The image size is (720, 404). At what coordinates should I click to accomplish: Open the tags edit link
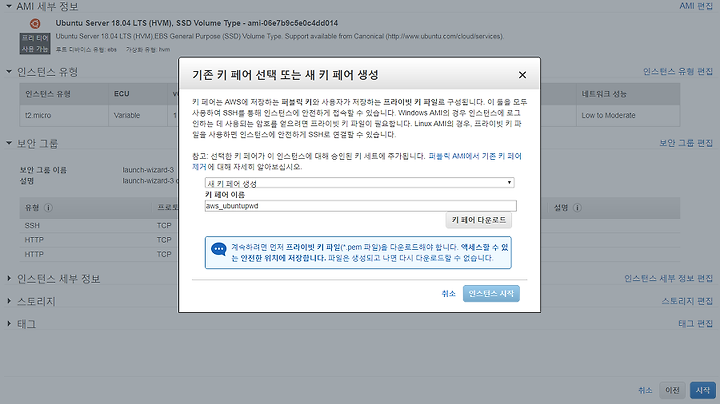click(696, 324)
